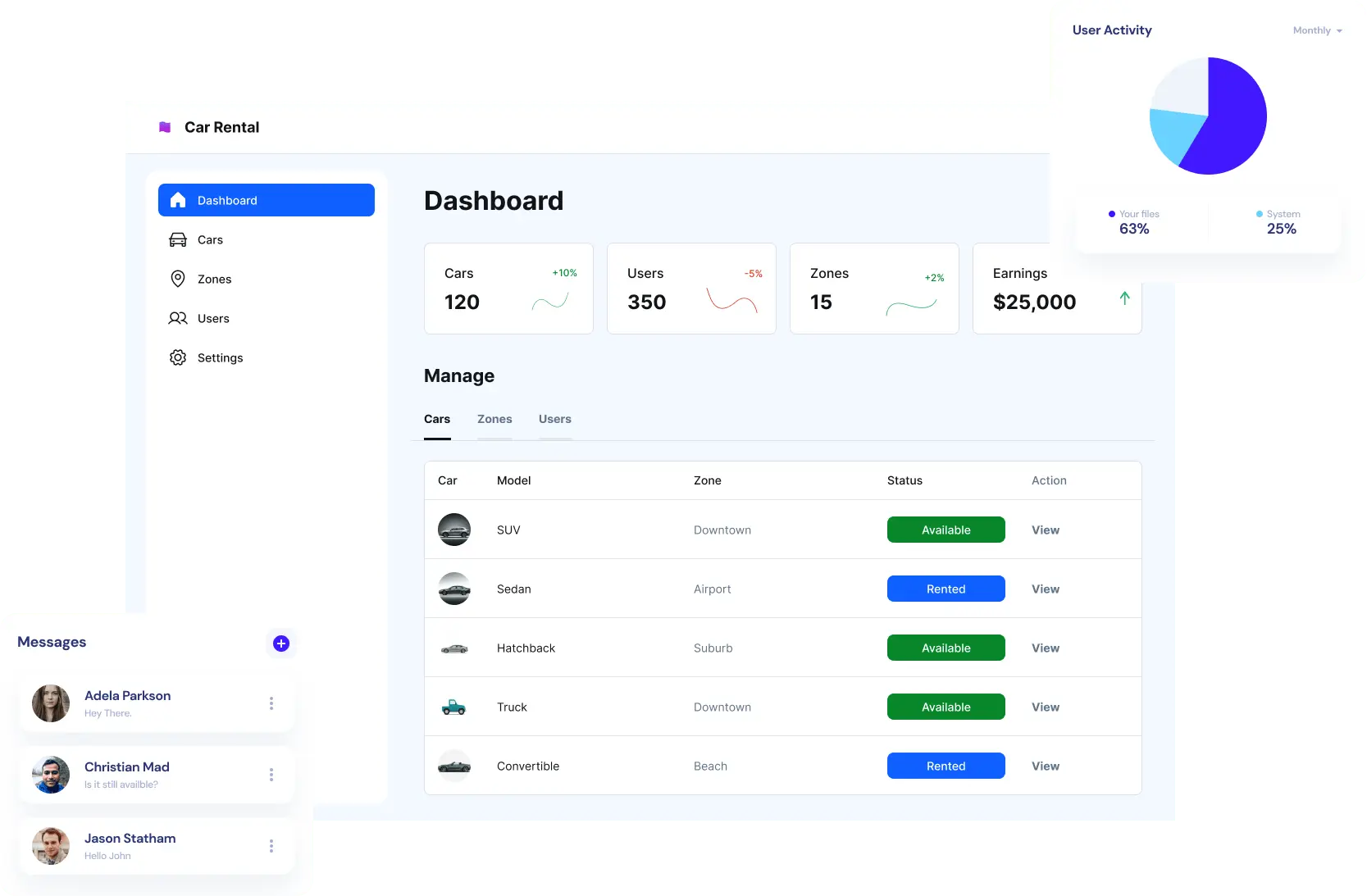
Task: Switch to the Zones tab under Manage
Action: click(x=494, y=419)
